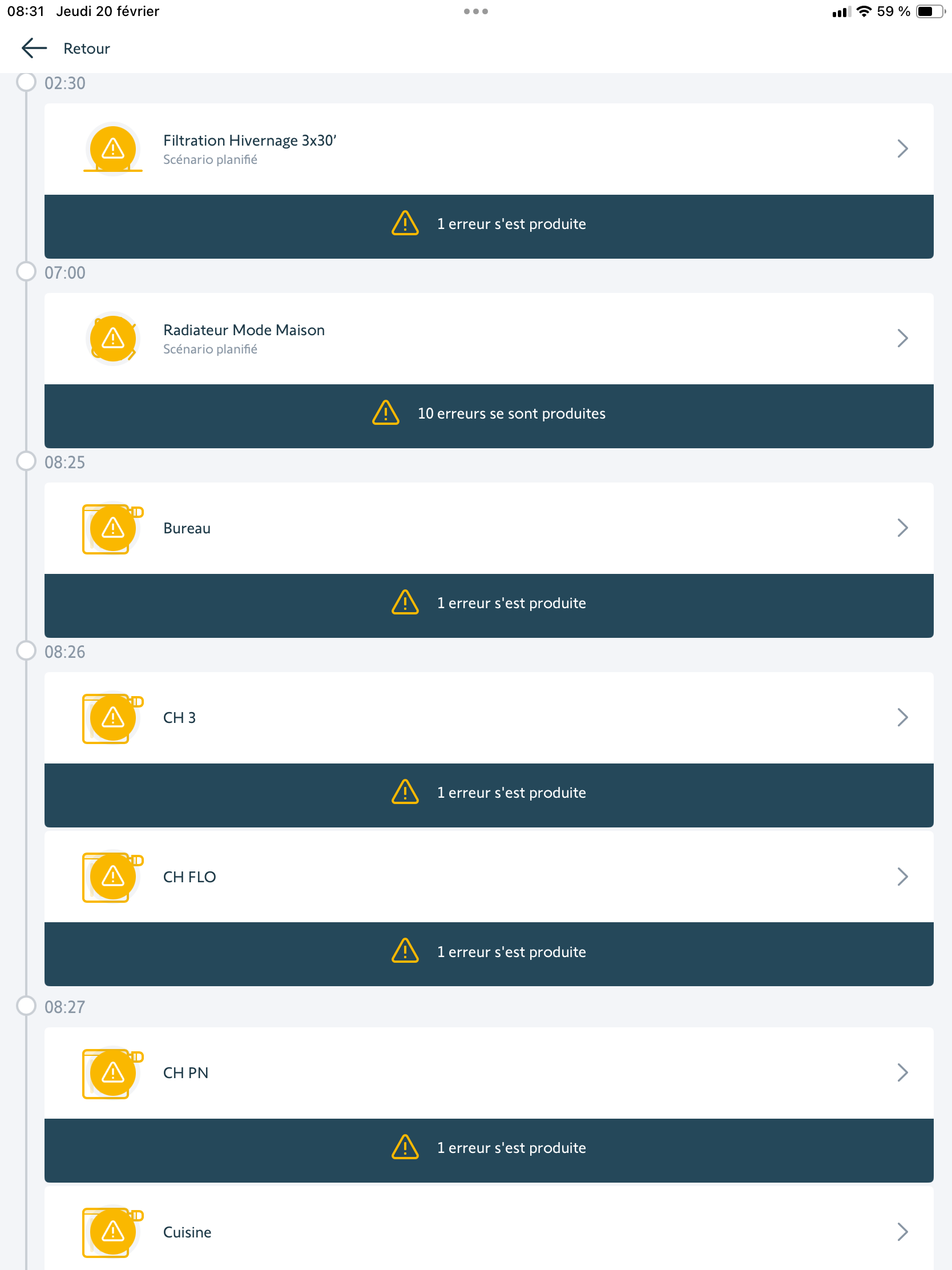Tap the error banner under CH FLO

click(489, 952)
